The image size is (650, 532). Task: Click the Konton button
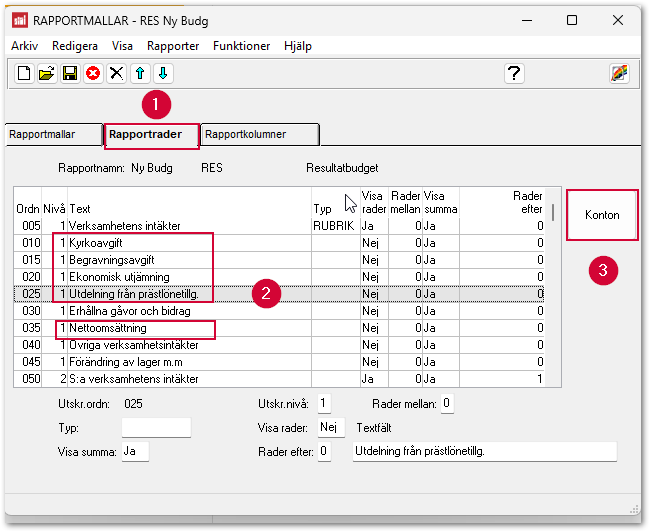pyautogui.click(x=602, y=215)
